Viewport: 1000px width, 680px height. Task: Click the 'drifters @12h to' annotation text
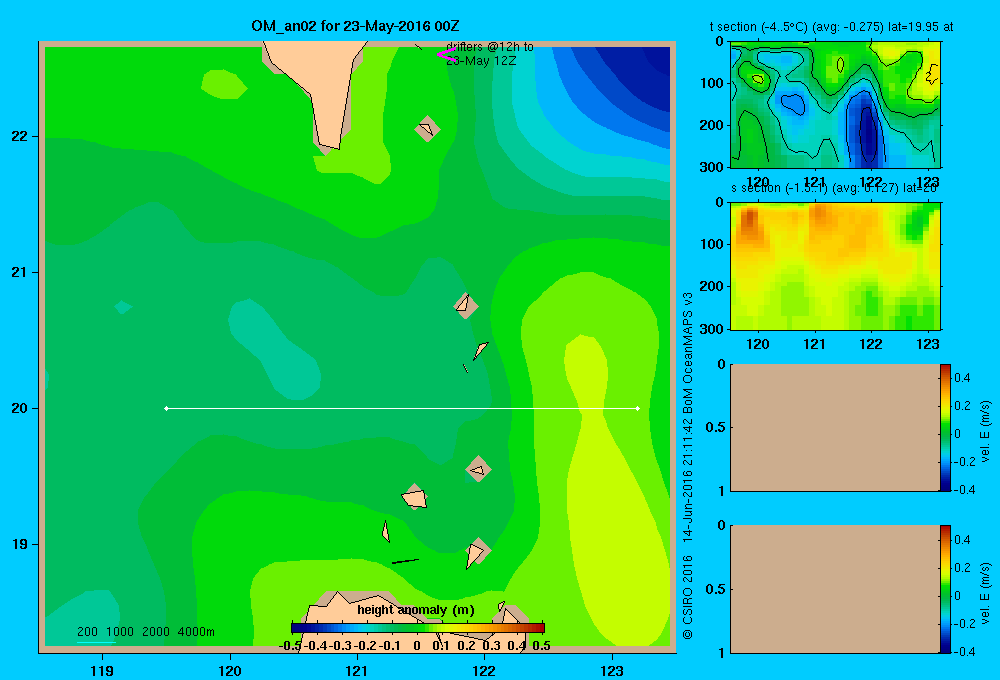(489, 47)
